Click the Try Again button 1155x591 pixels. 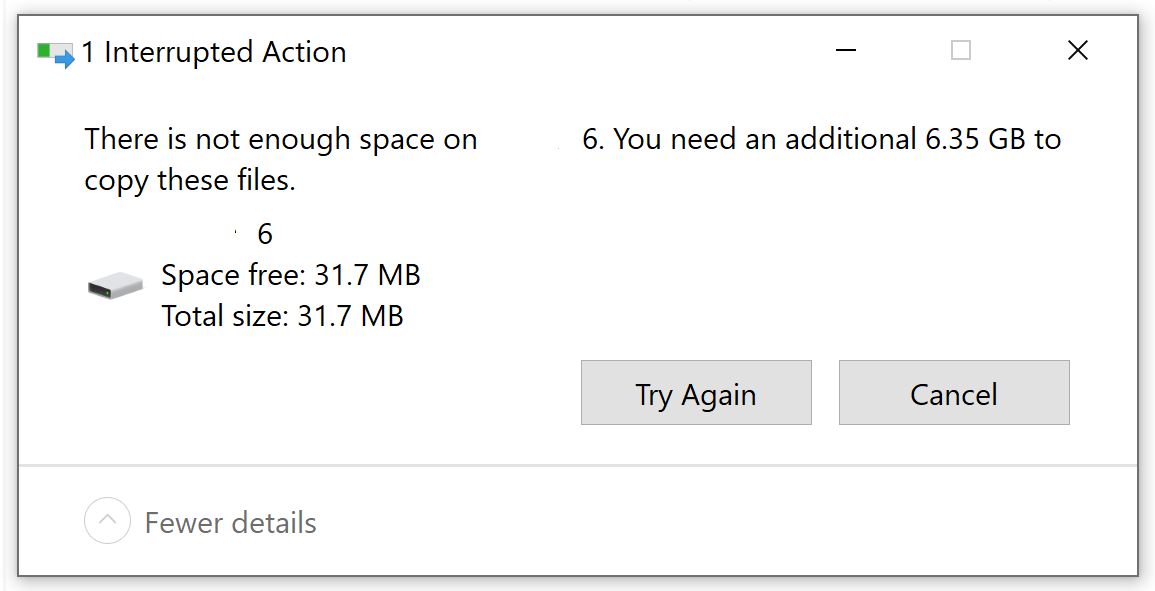tap(695, 393)
